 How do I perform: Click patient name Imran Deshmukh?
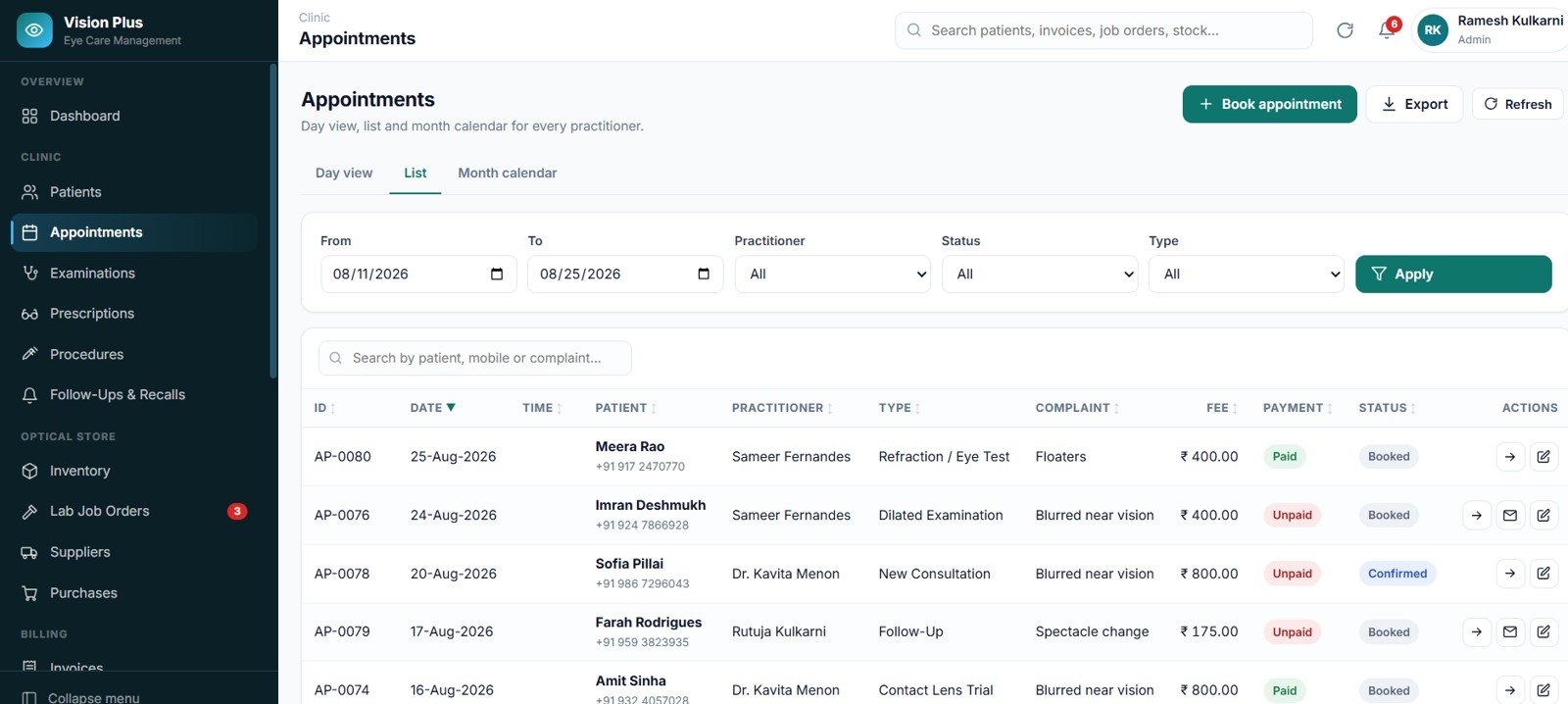click(x=651, y=506)
